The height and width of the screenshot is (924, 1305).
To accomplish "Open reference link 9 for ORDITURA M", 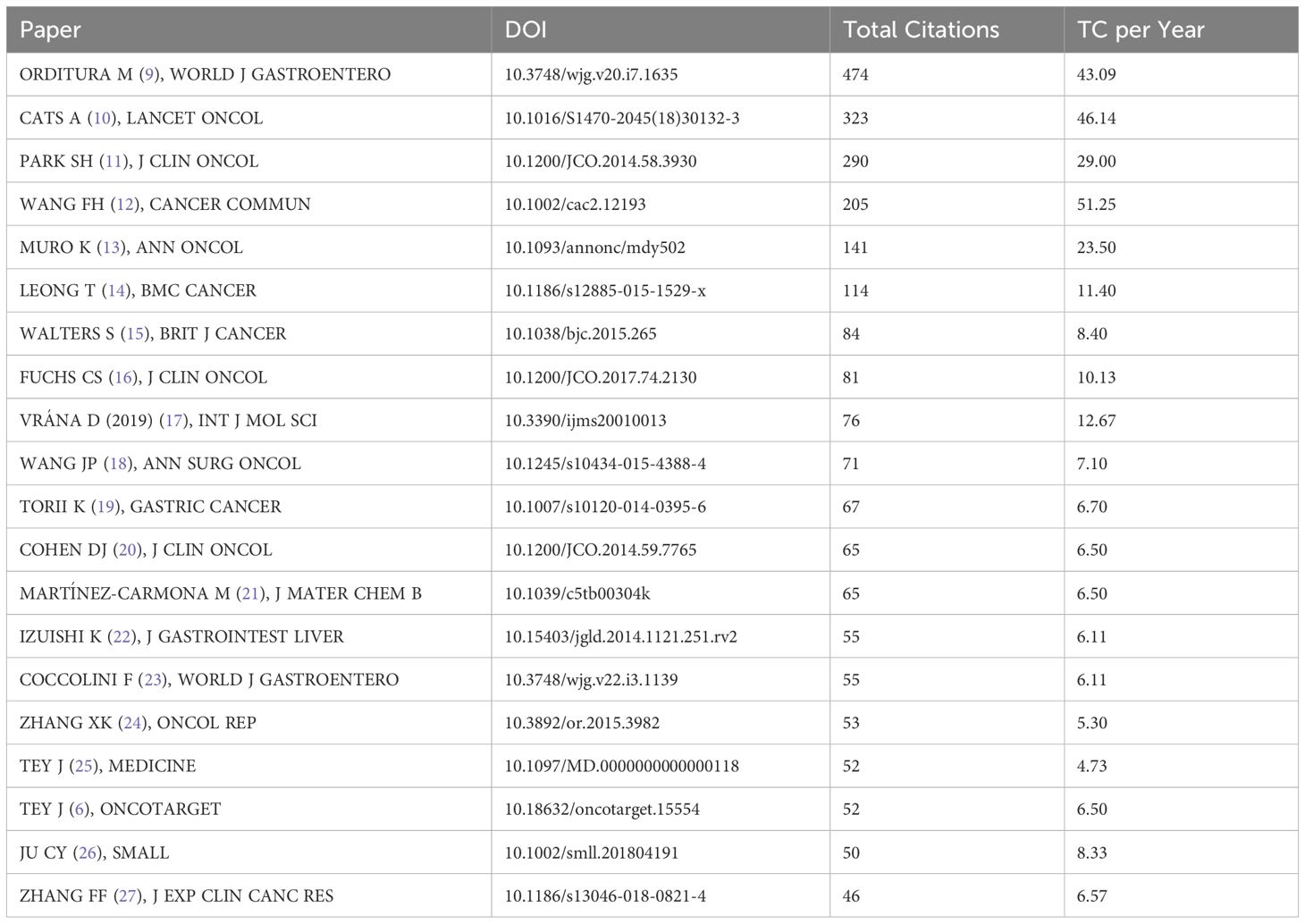I will [x=149, y=74].
